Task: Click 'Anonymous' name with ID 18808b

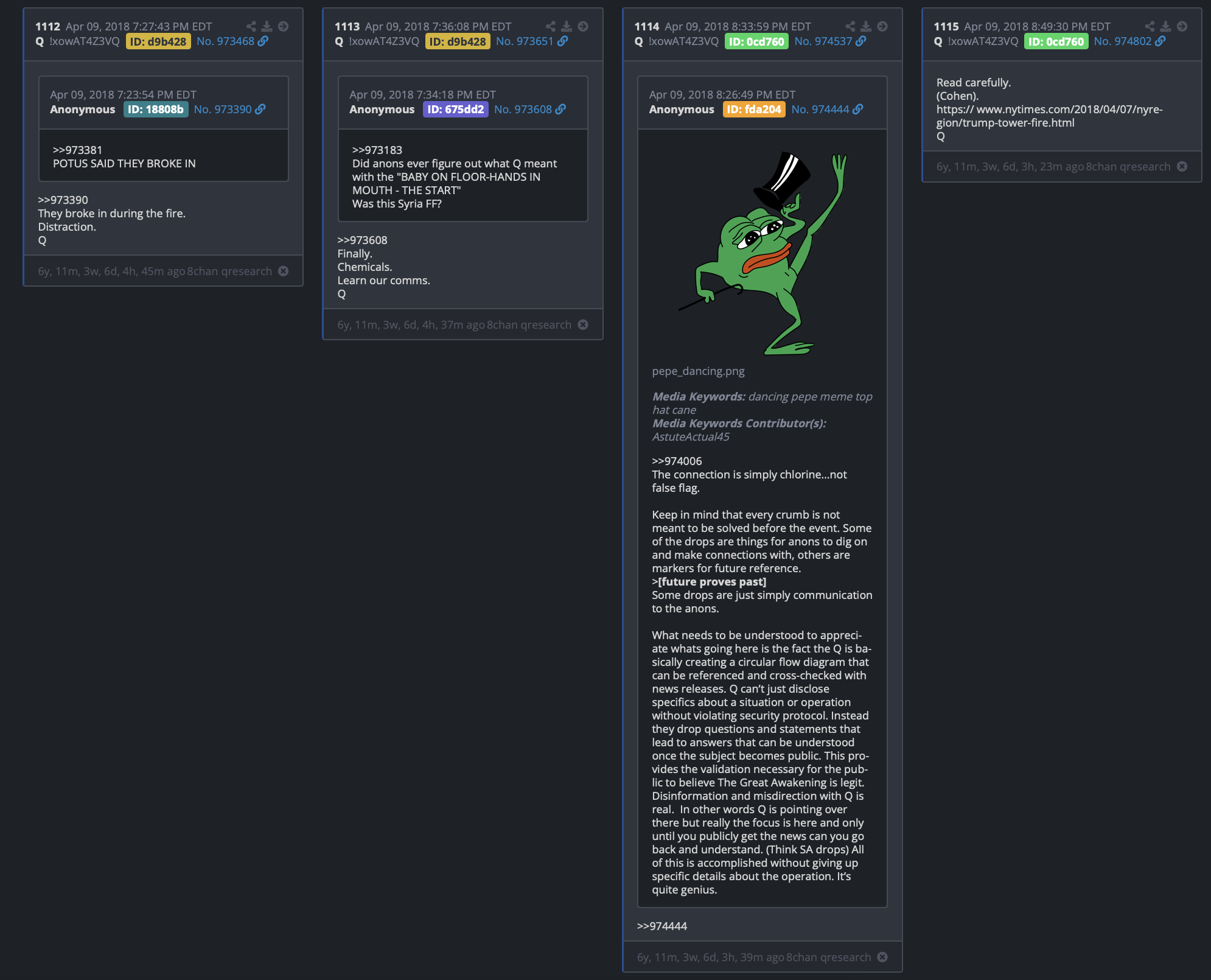Action: 82,109
